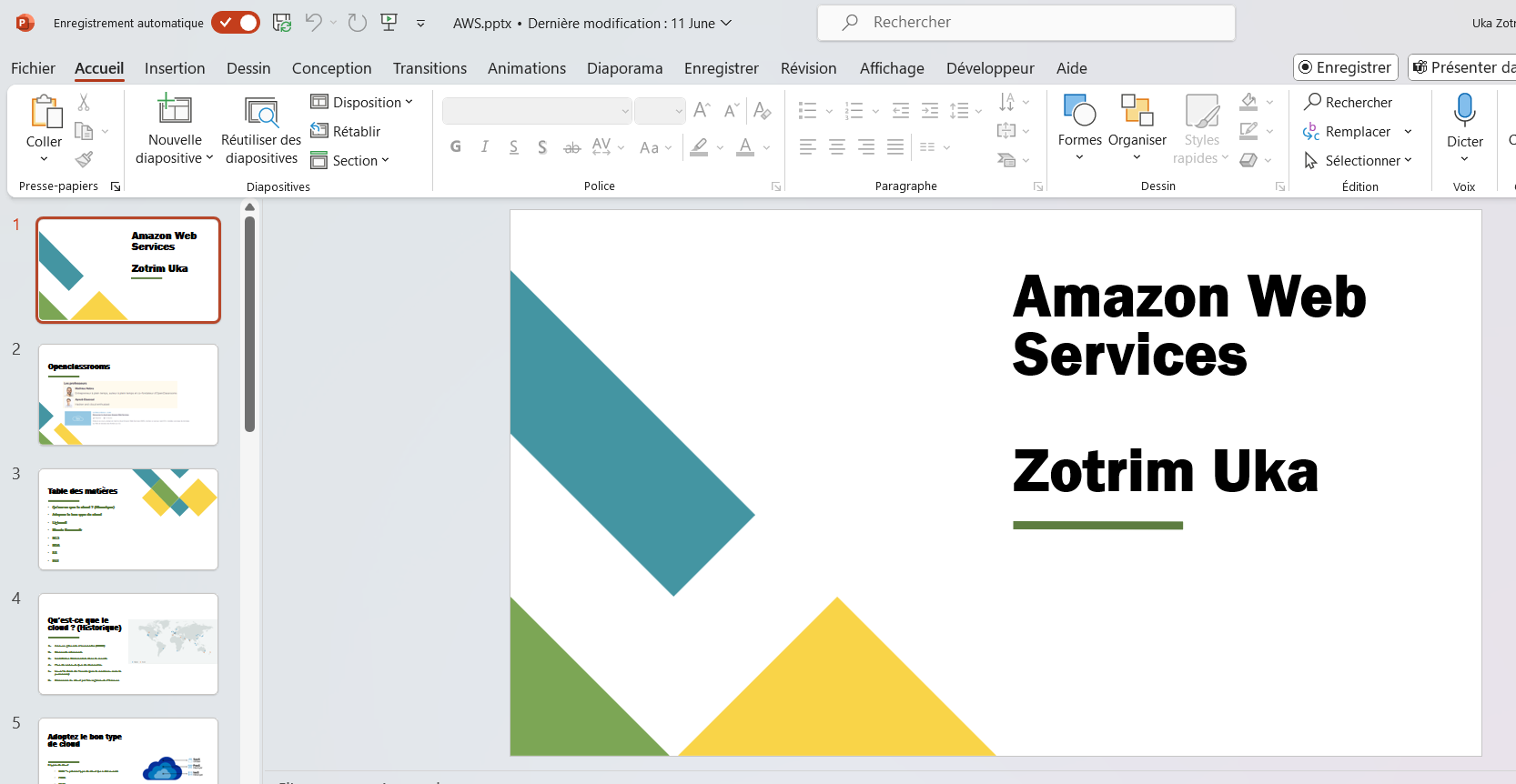This screenshot has width=1516, height=784.
Task: Click the Formes shapes icon
Action: (x=1079, y=111)
